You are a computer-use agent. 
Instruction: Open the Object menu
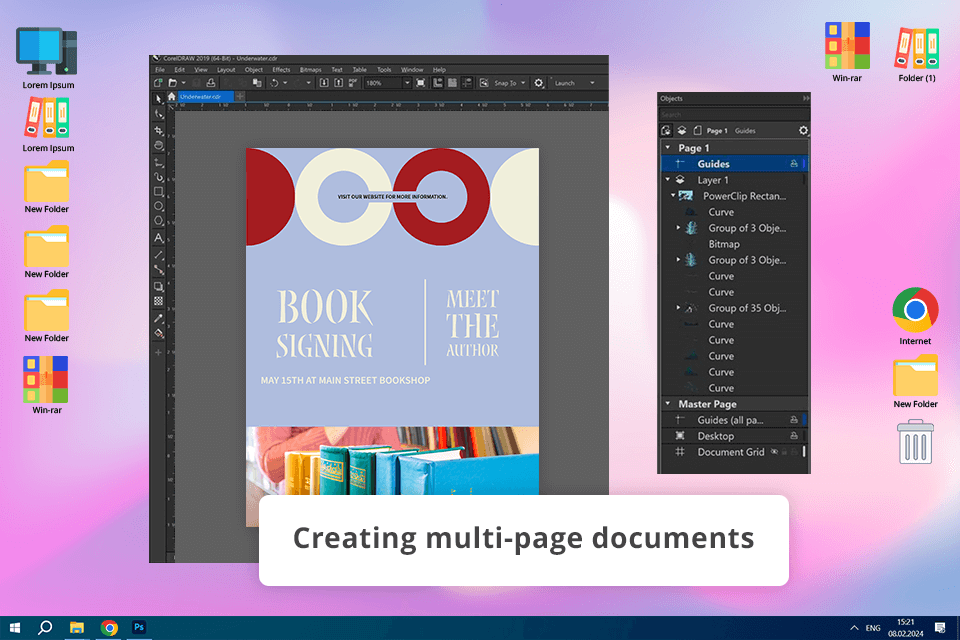coord(253,70)
